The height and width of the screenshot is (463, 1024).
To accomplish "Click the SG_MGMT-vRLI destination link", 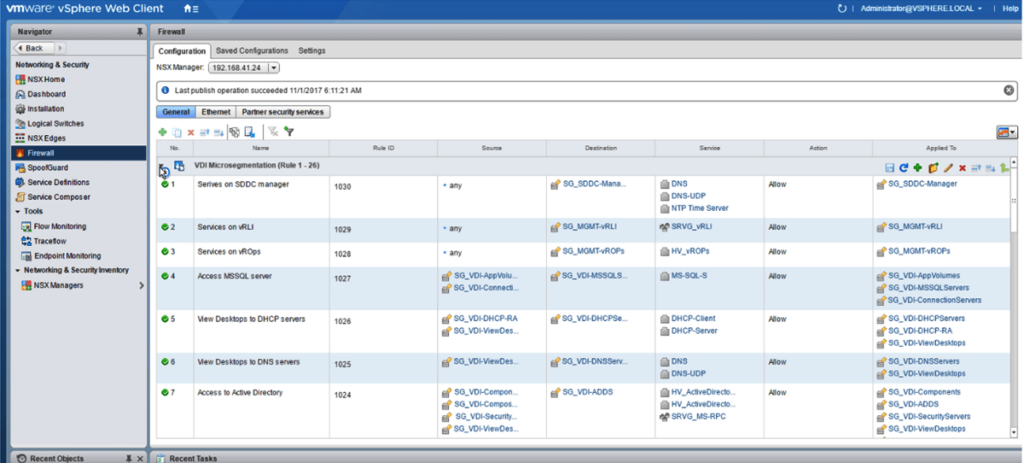I will (589, 227).
